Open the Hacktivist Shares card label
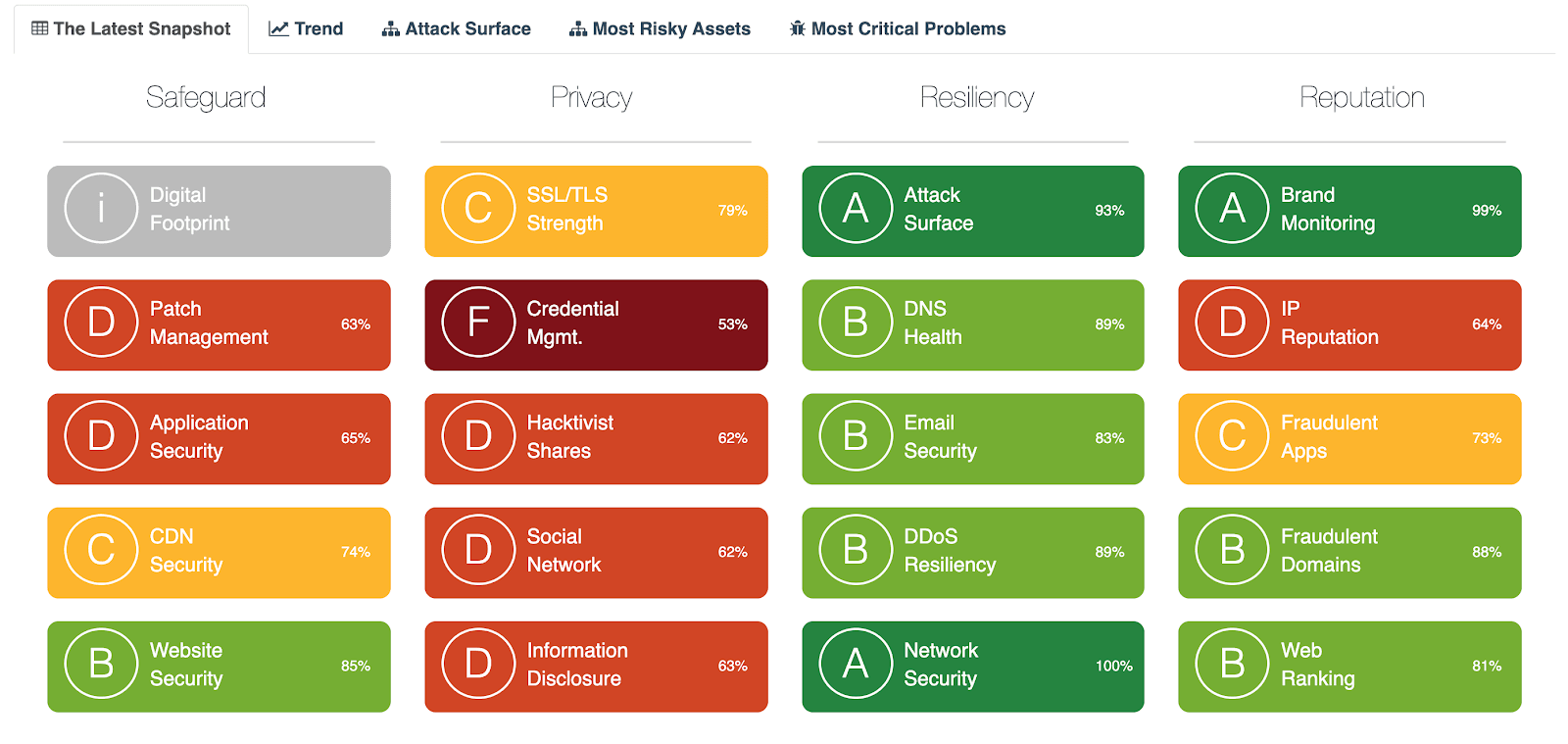Screen dimensions: 1568x744 tap(569, 437)
